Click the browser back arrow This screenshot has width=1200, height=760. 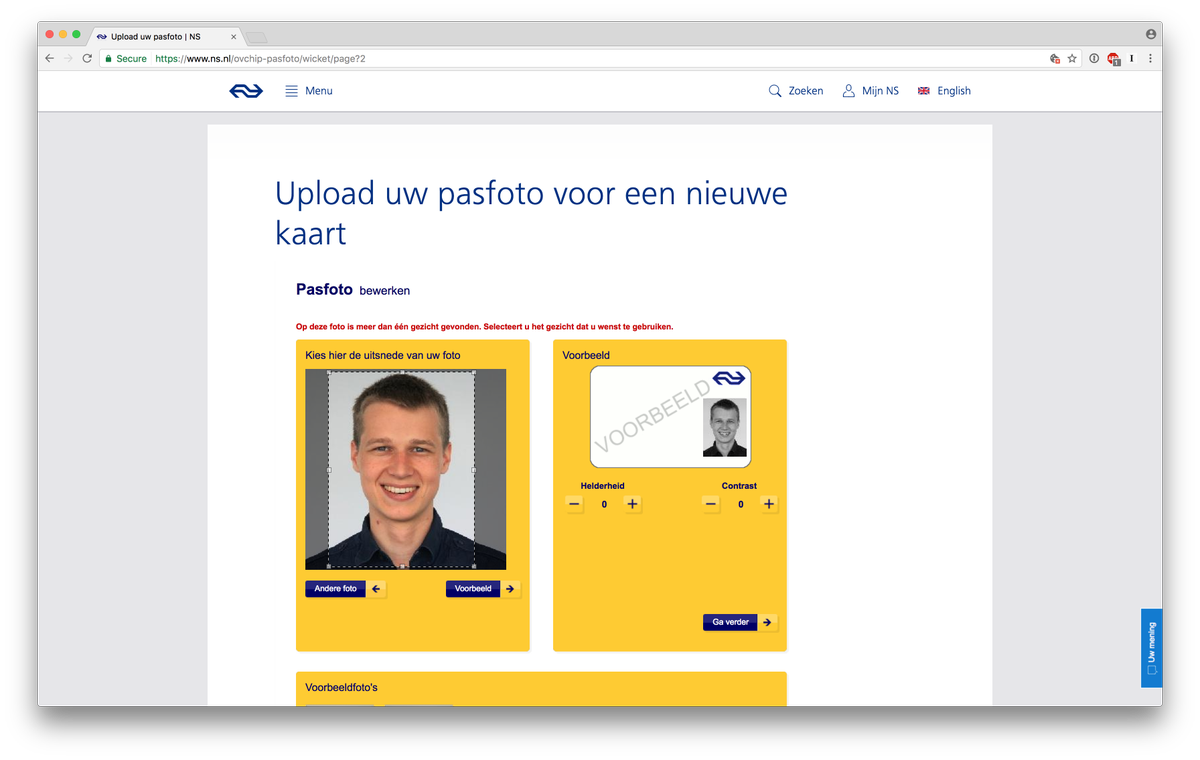pyautogui.click(x=50, y=59)
